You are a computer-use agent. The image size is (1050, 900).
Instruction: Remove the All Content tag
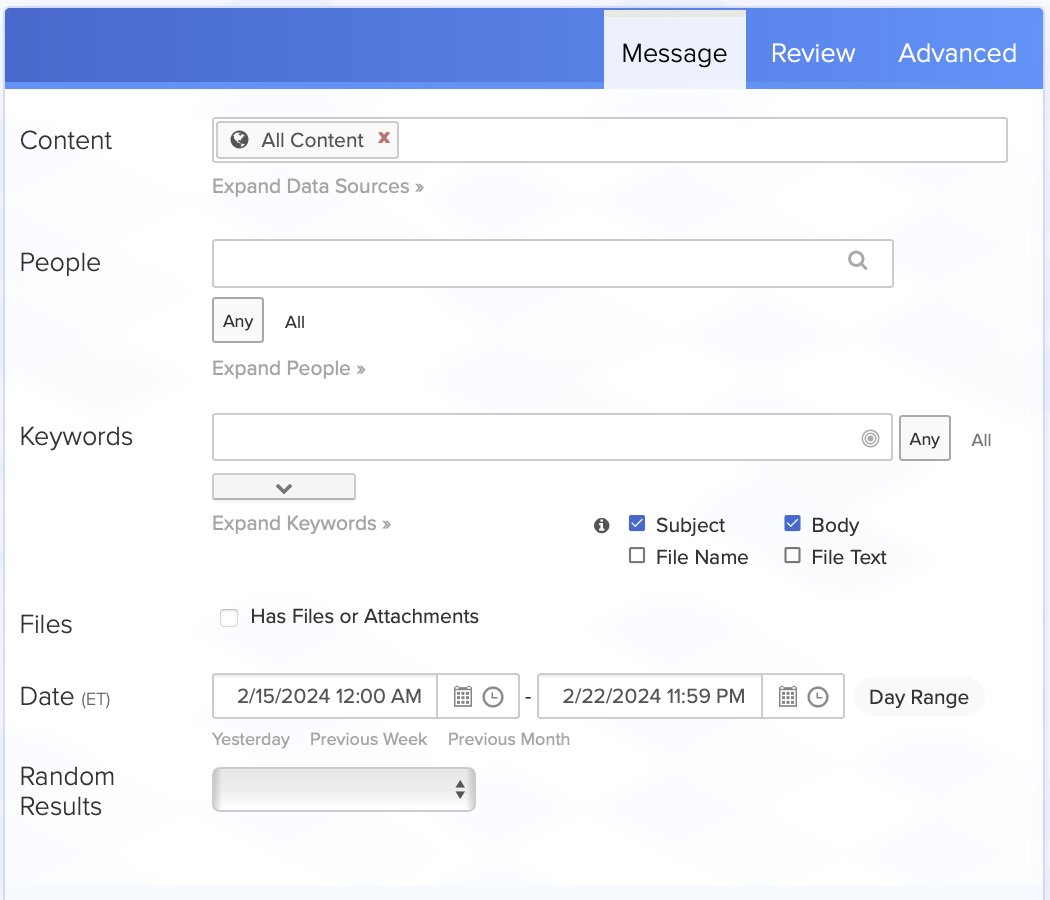click(384, 138)
